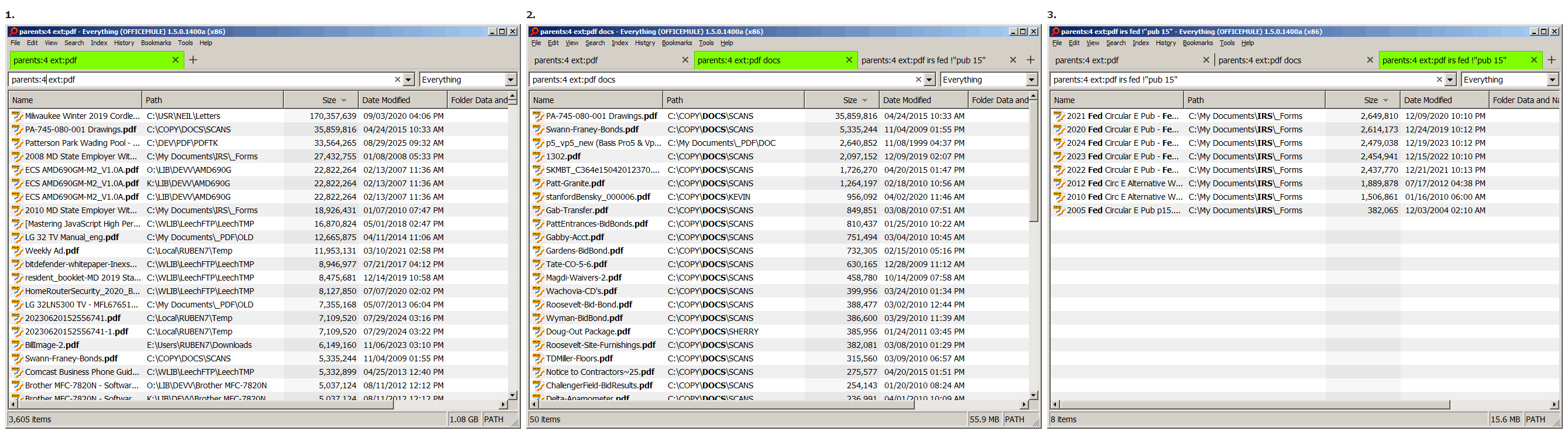The width and height of the screenshot is (1568, 434).
Task: Open the File menu in window 1
Action: coord(15,43)
